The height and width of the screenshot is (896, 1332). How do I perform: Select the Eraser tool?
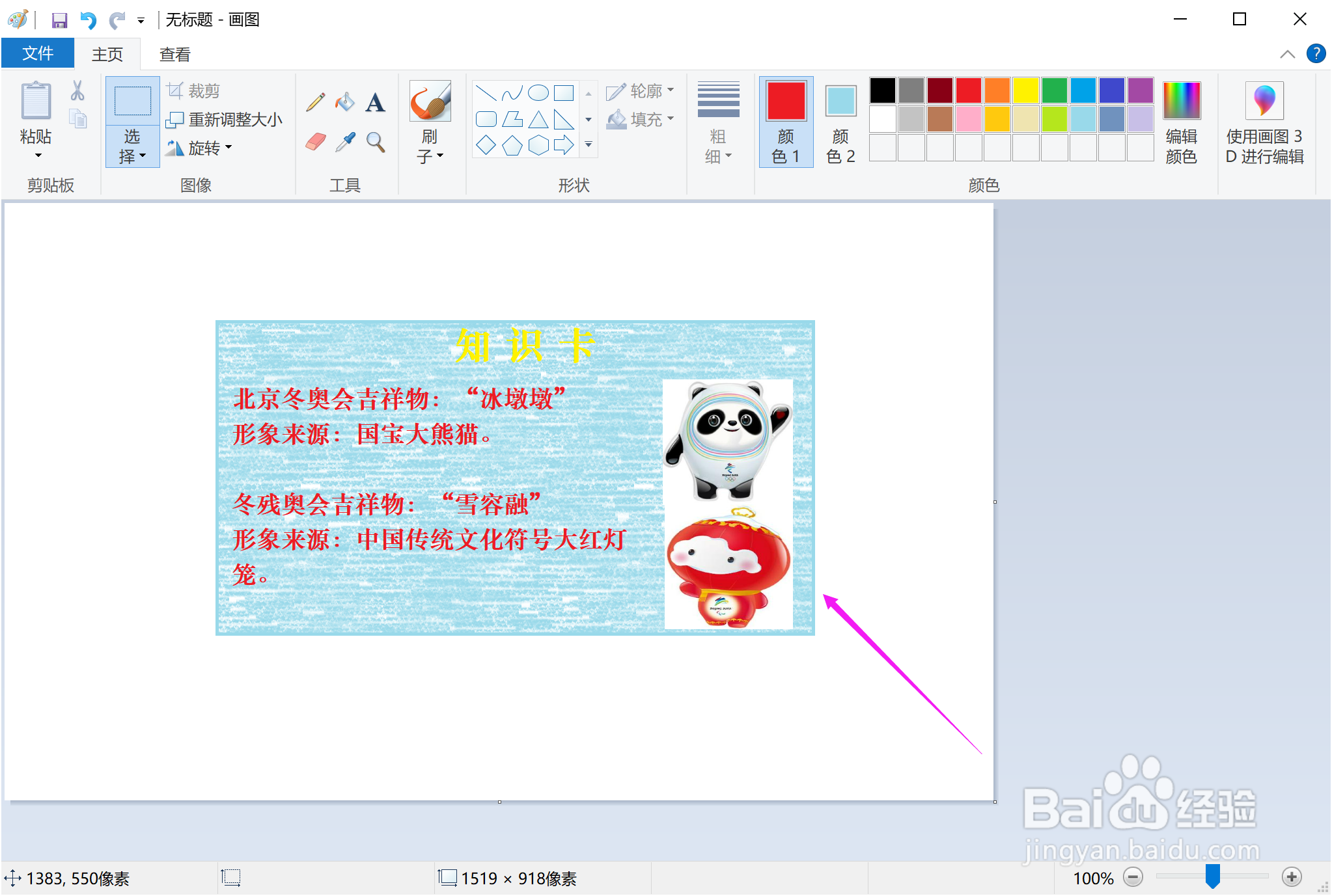pos(316,141)
